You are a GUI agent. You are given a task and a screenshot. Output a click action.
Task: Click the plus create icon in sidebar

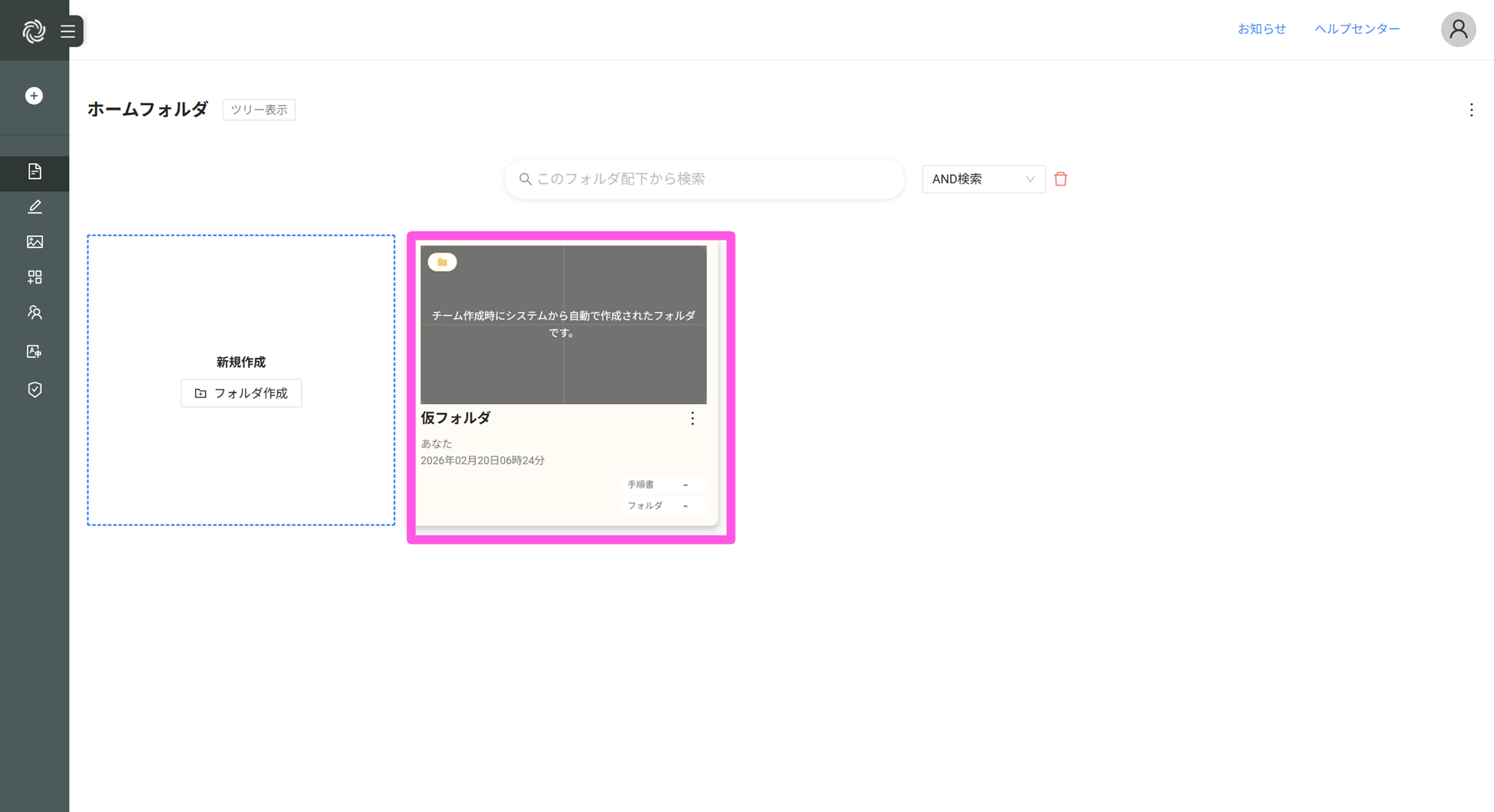pyautogui.click(x=34, y=96)
